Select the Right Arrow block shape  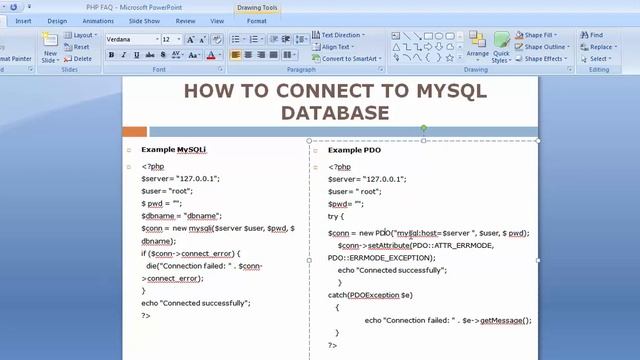[428, 47]
